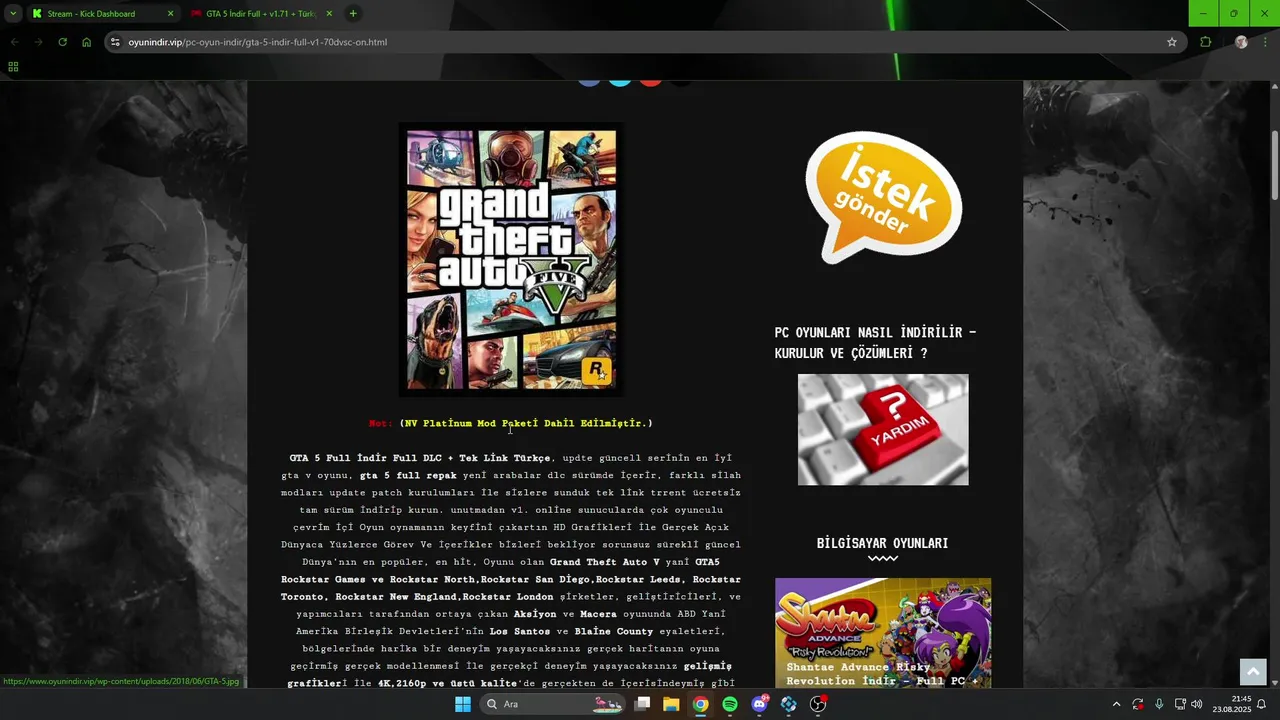Open Spotify from the taskbar
1280x720 pixels.
coord(730,704)
